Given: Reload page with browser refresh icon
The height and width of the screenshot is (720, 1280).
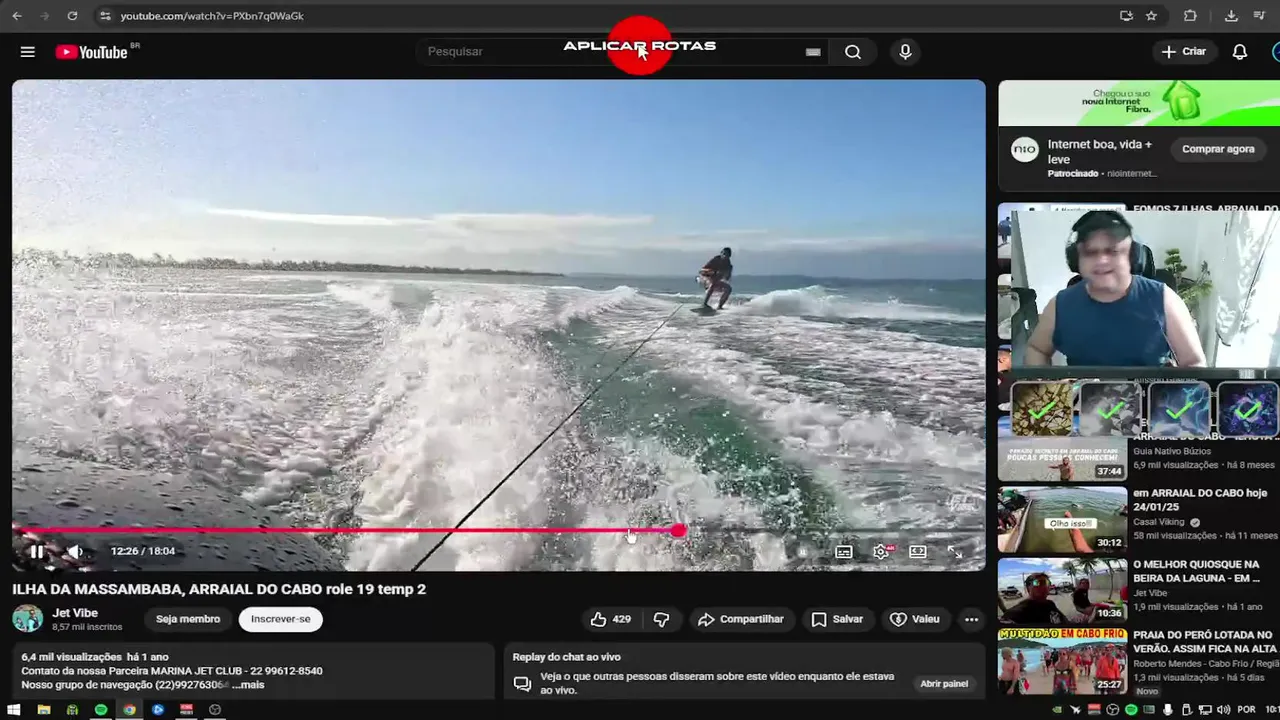Looking at the screenshot, I should pos(72,16).
